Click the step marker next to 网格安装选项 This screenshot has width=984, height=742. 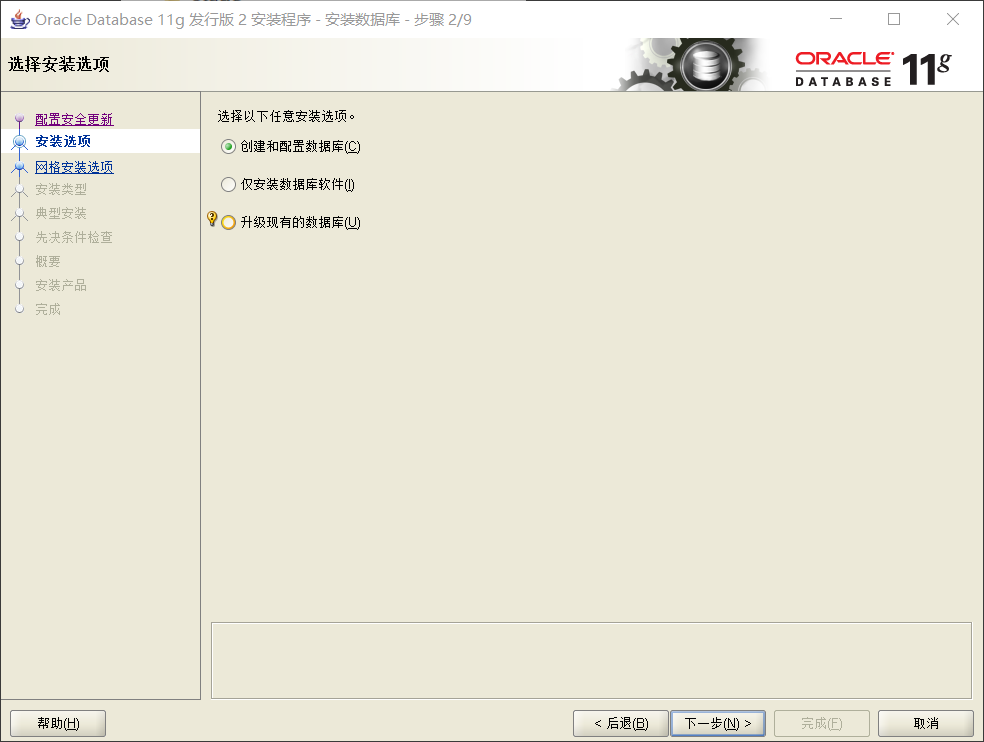(19, 167)
